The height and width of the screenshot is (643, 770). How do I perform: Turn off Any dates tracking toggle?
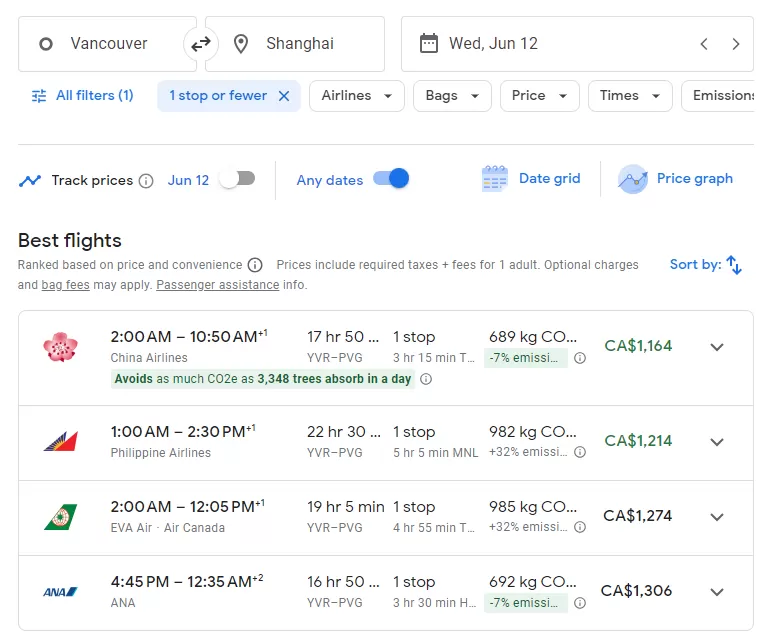391,178
